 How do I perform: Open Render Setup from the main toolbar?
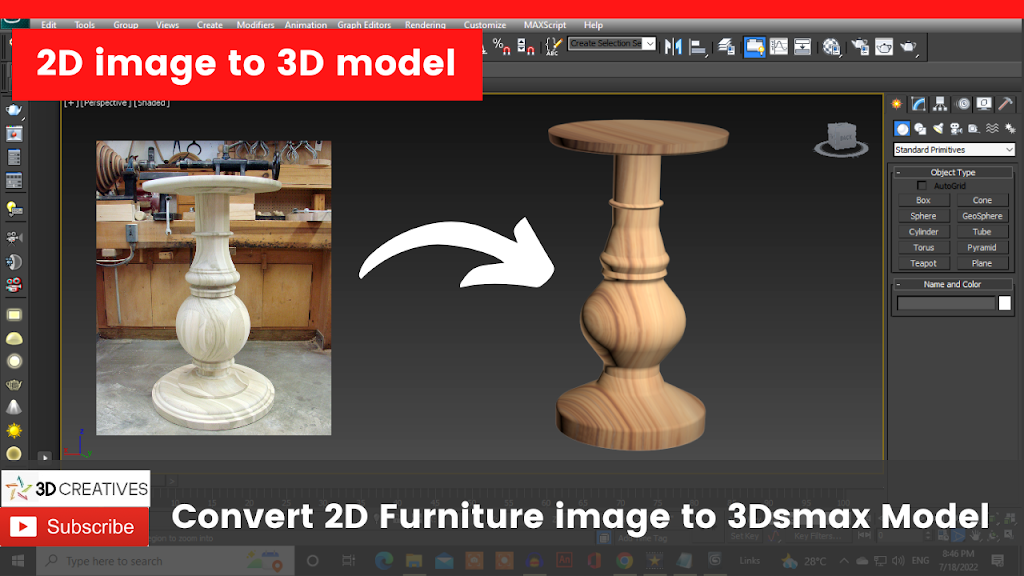pos(859,45)
